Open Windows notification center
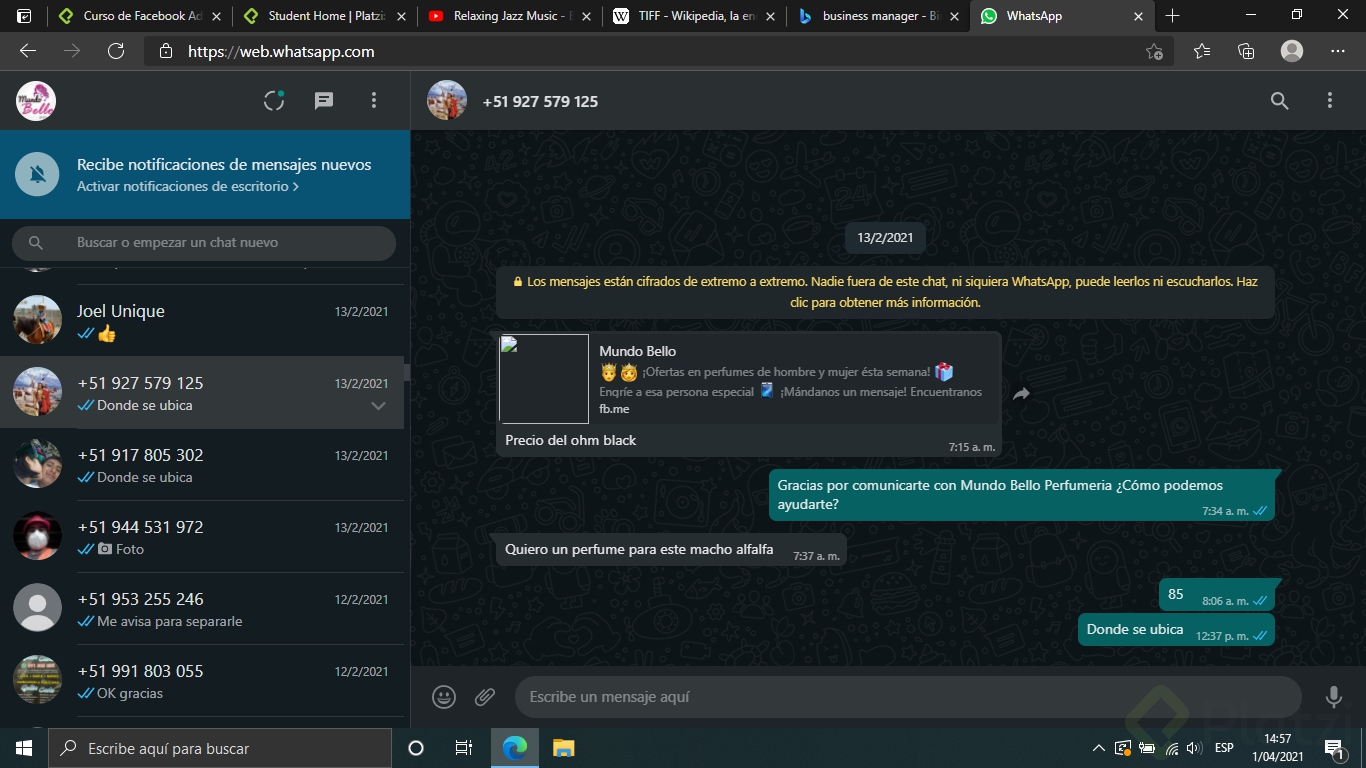Image resolution: width=1366 pixels, height=768 pixels. click(x=1334, y=748)
